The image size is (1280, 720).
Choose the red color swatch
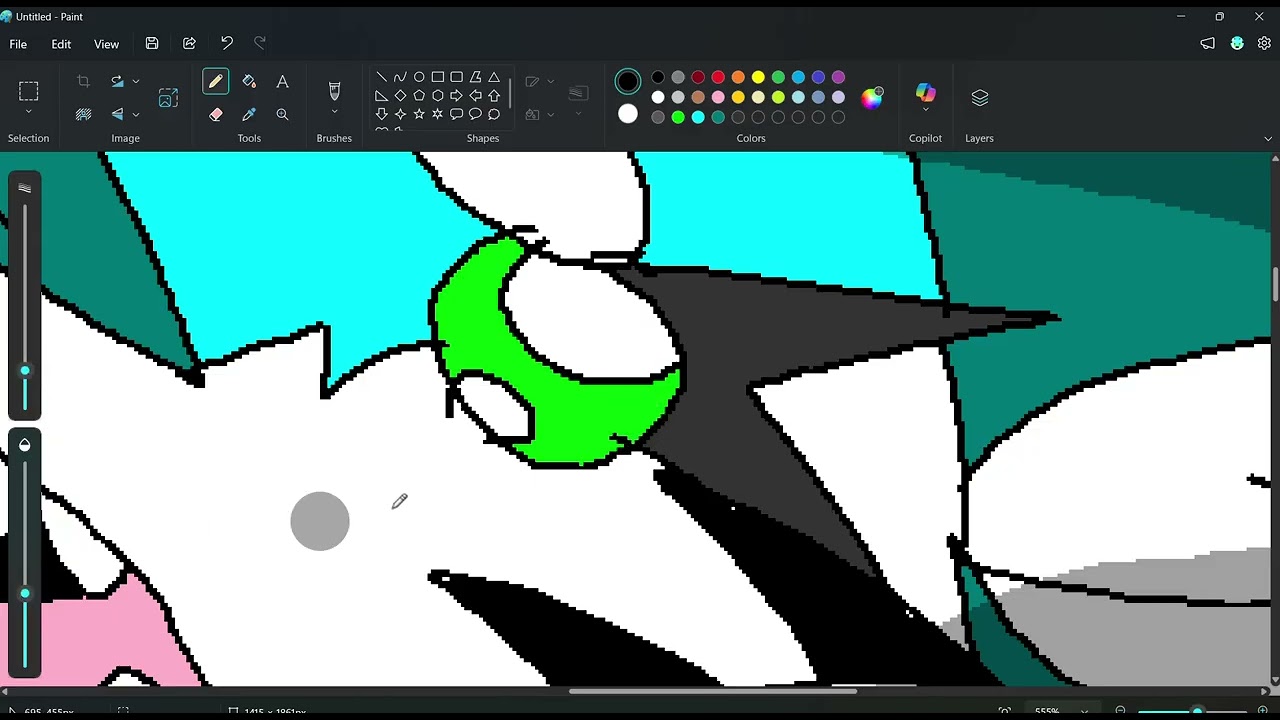718,77
